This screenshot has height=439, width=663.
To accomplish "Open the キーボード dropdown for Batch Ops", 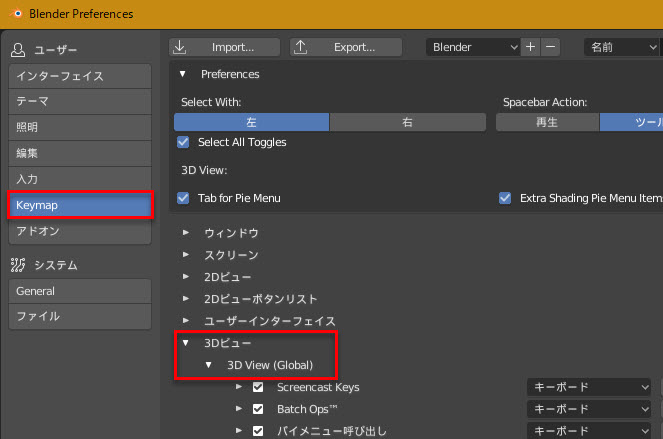I will (x=589, y=409).
